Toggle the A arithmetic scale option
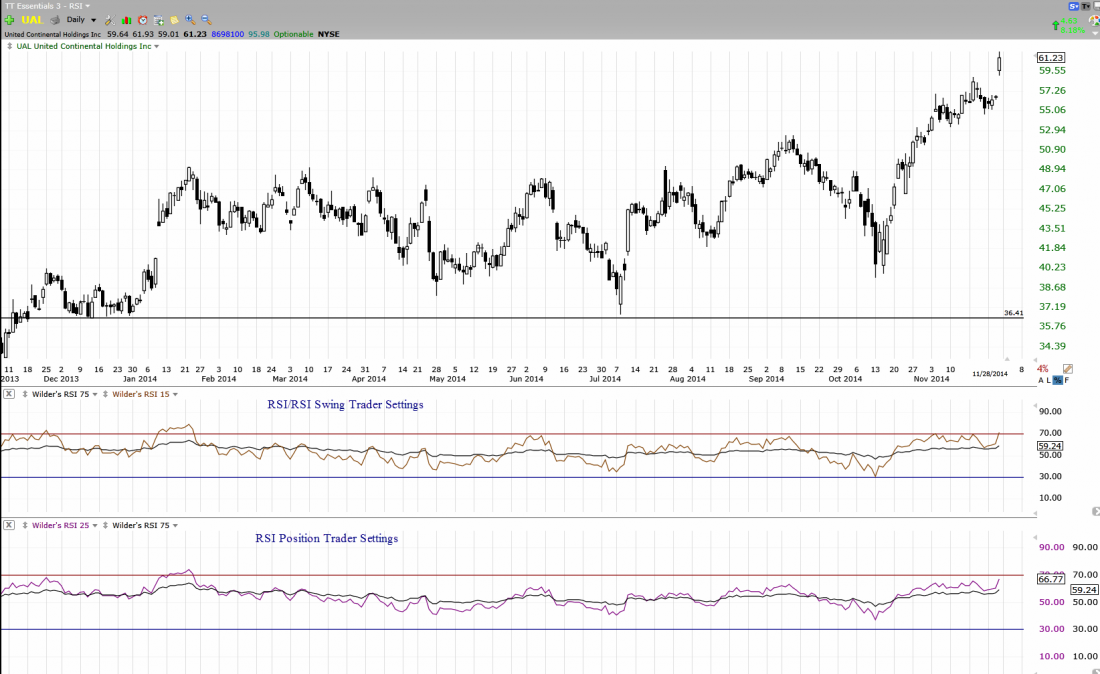The width and height of the screenshot is (1100, 674). (1041, 380)
